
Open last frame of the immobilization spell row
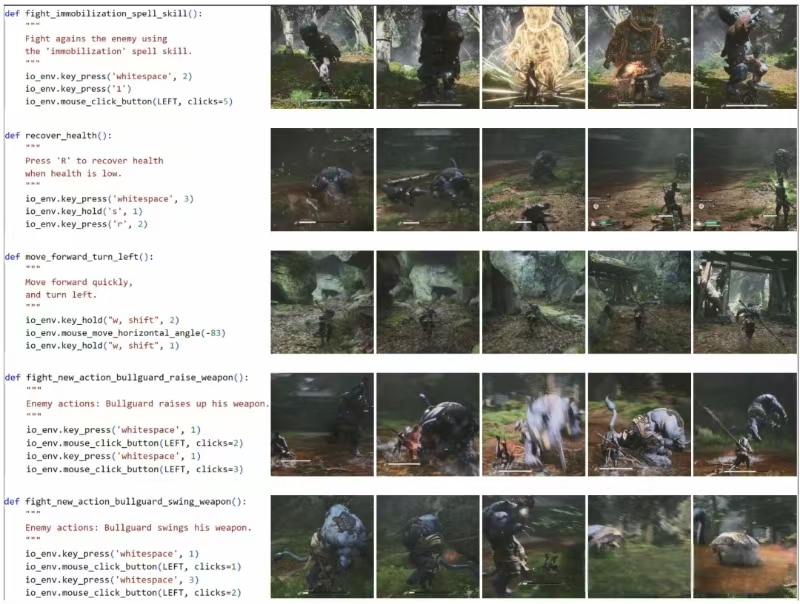pos(744,57)
